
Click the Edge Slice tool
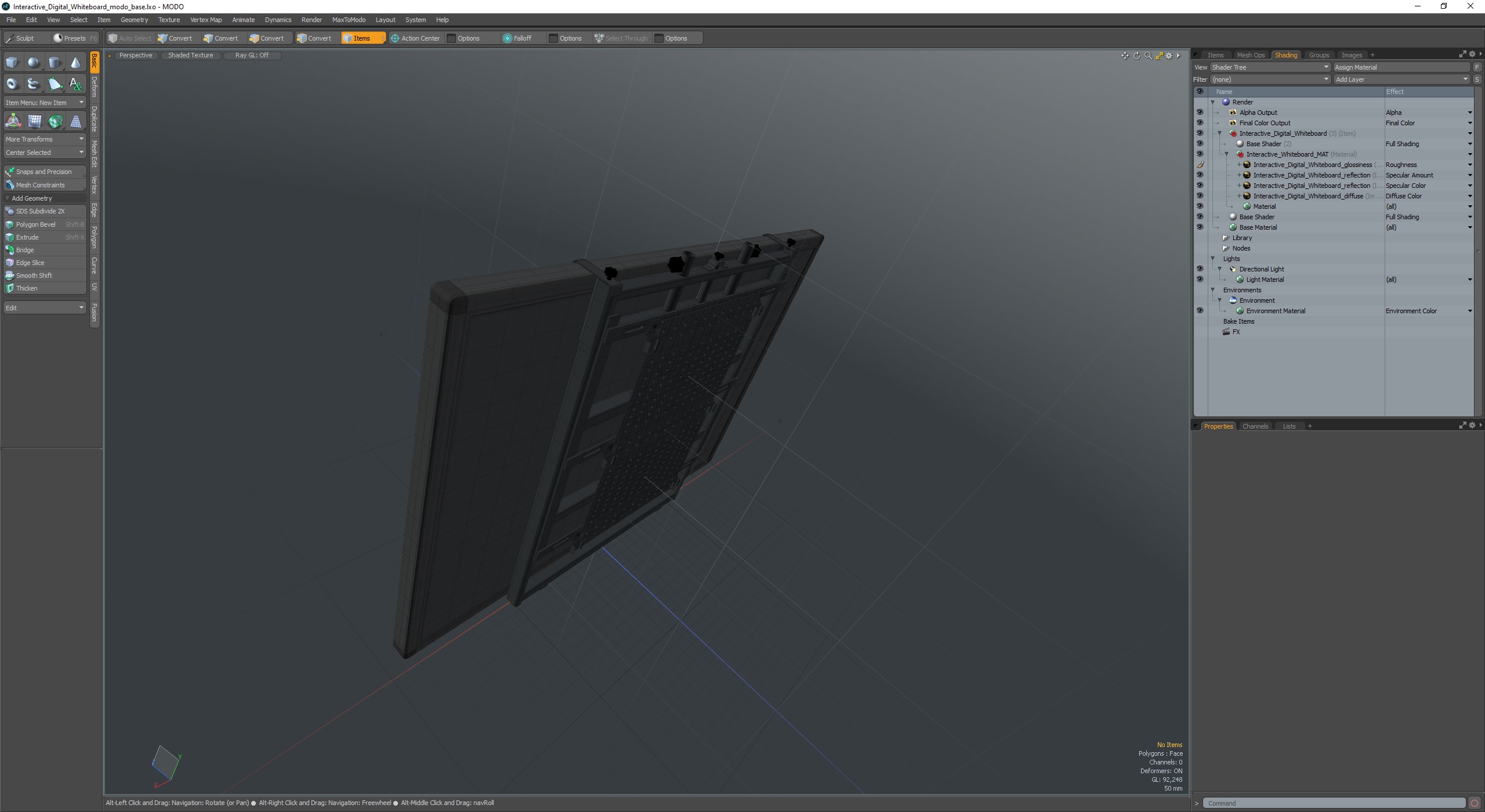(x=45, y=263)
